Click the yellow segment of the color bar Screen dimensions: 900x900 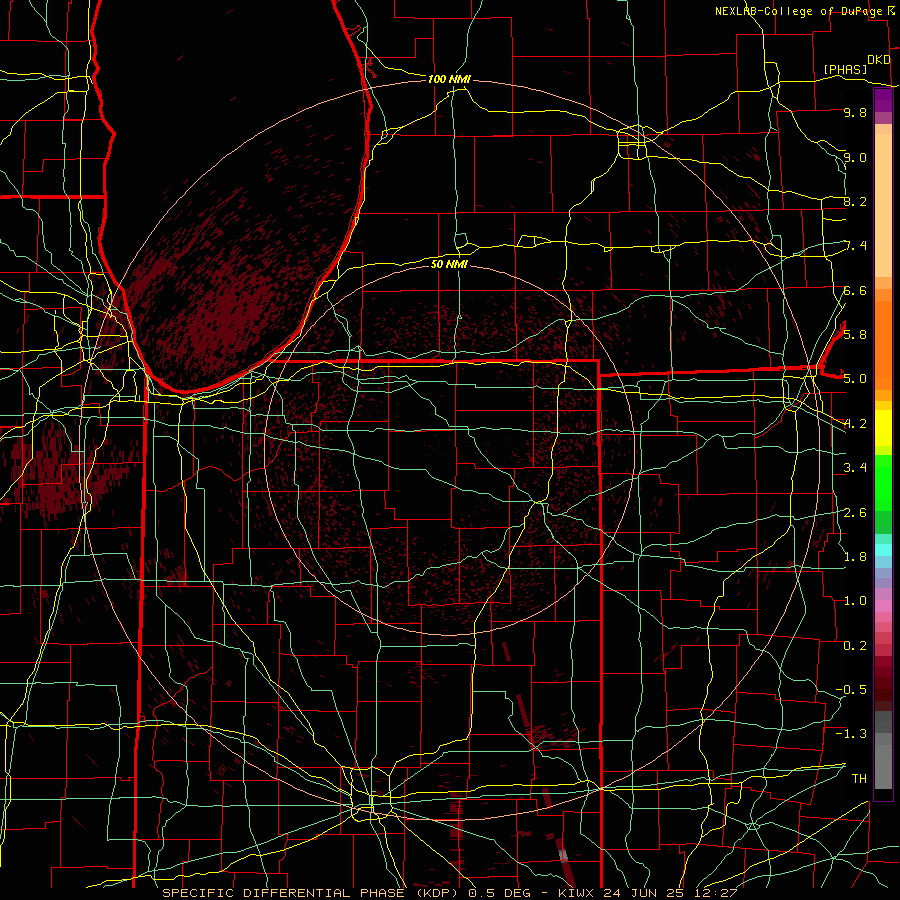coord(883,428)
